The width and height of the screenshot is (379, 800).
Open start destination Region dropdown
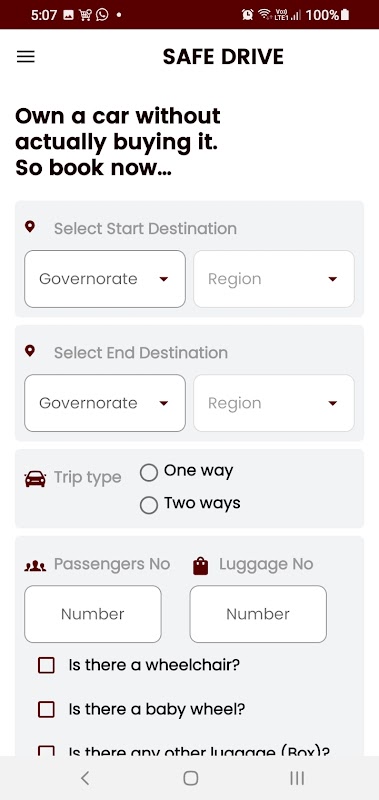[x=274, y=279]
